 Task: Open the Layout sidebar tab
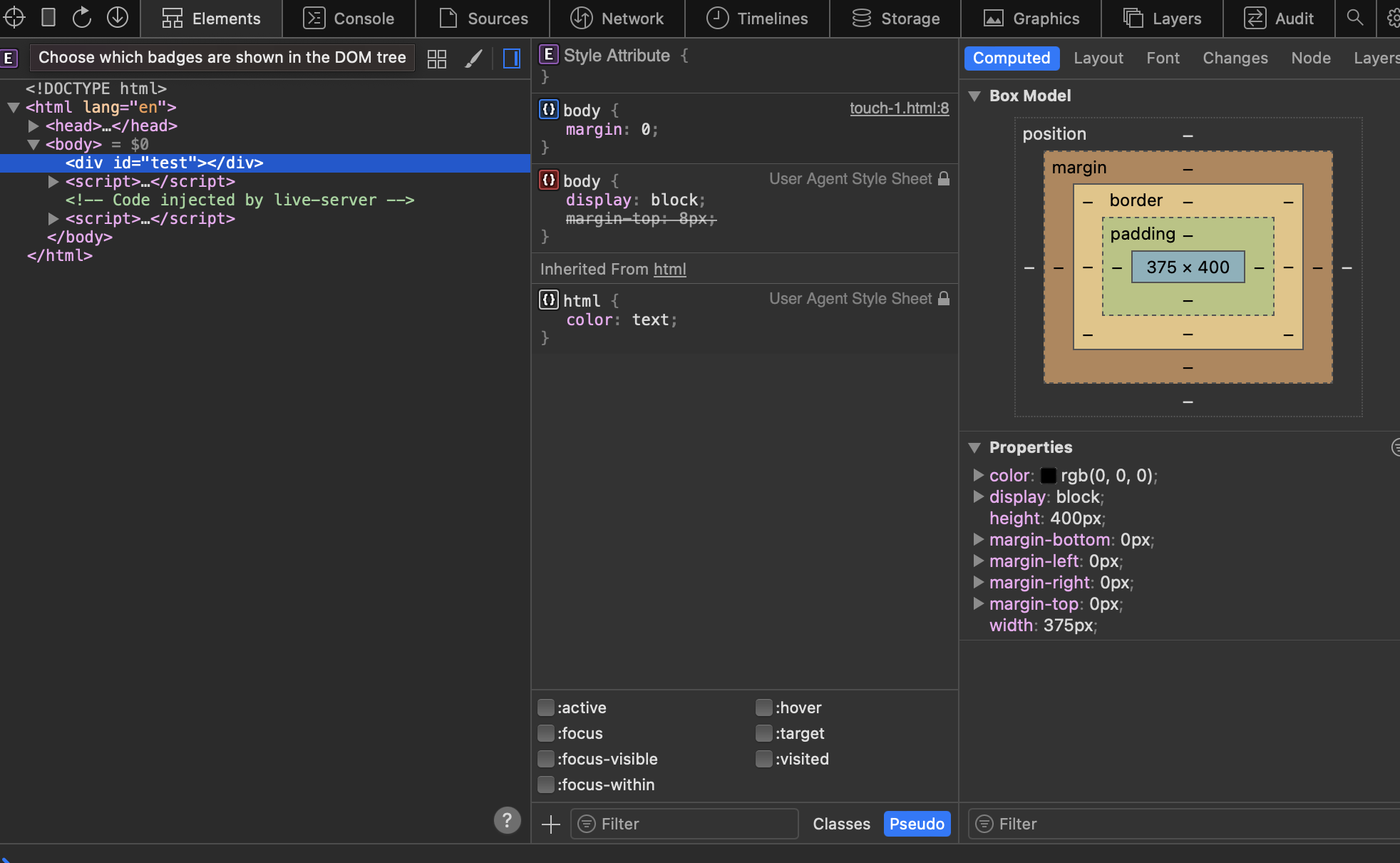coord(1098,58)
